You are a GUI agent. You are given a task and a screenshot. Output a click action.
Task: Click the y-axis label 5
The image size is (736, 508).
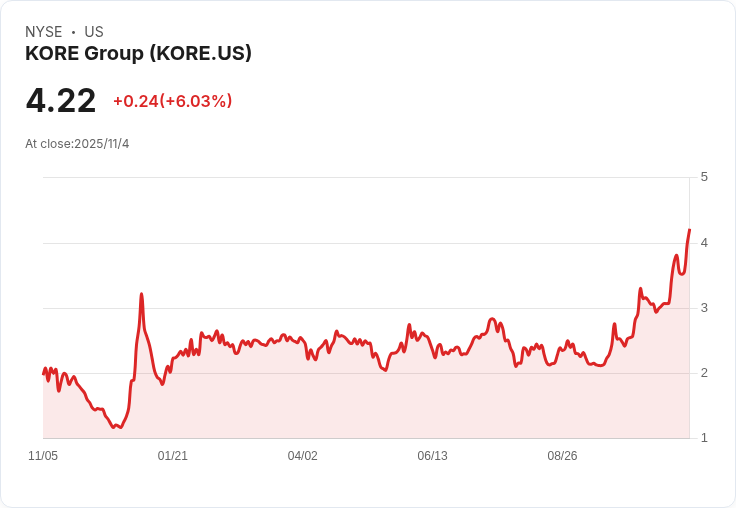(704, 177)
